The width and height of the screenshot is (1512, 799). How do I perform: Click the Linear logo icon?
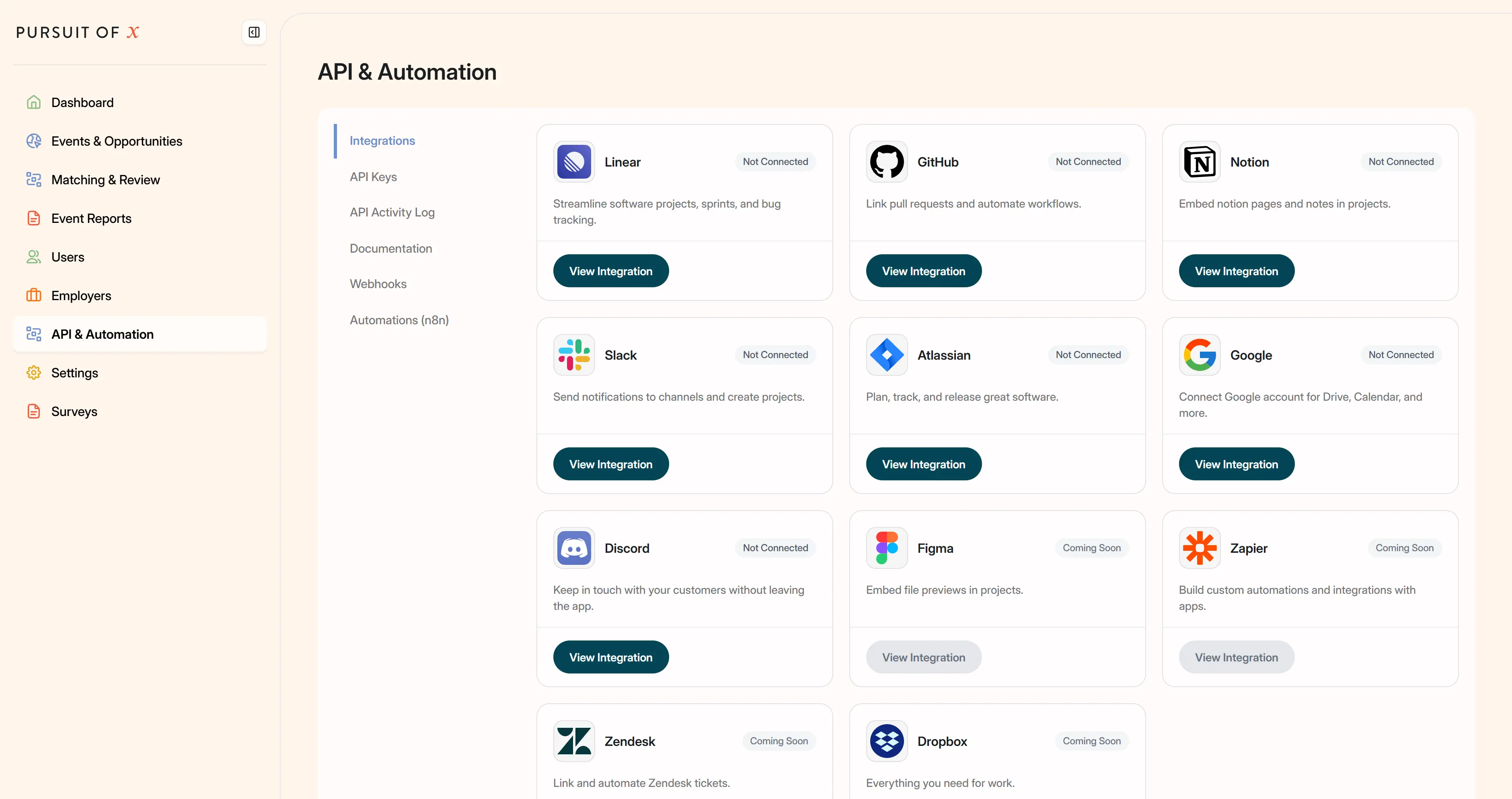tap(574, 161)
